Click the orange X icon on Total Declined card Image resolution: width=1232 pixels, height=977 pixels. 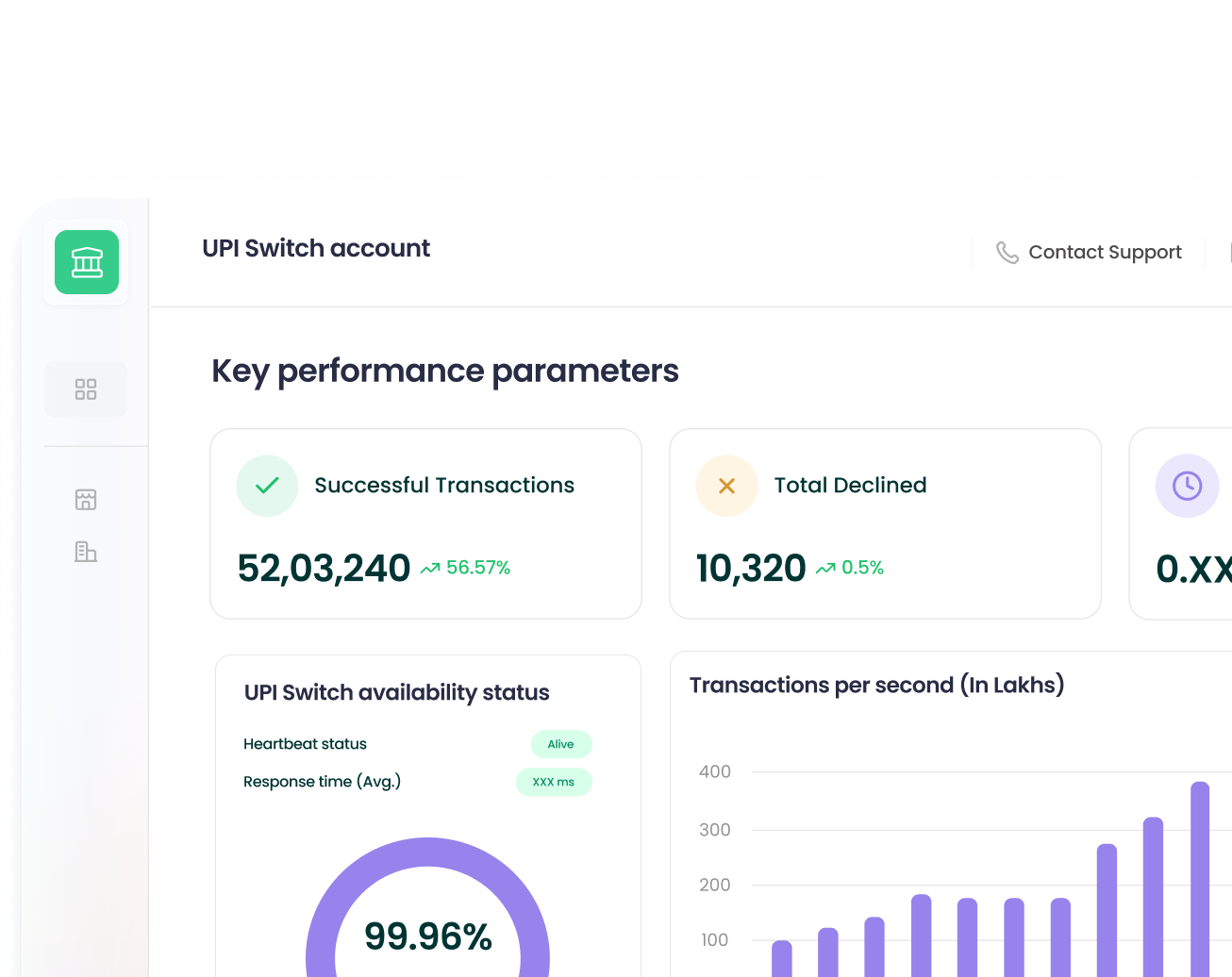(x=726, y=485)
